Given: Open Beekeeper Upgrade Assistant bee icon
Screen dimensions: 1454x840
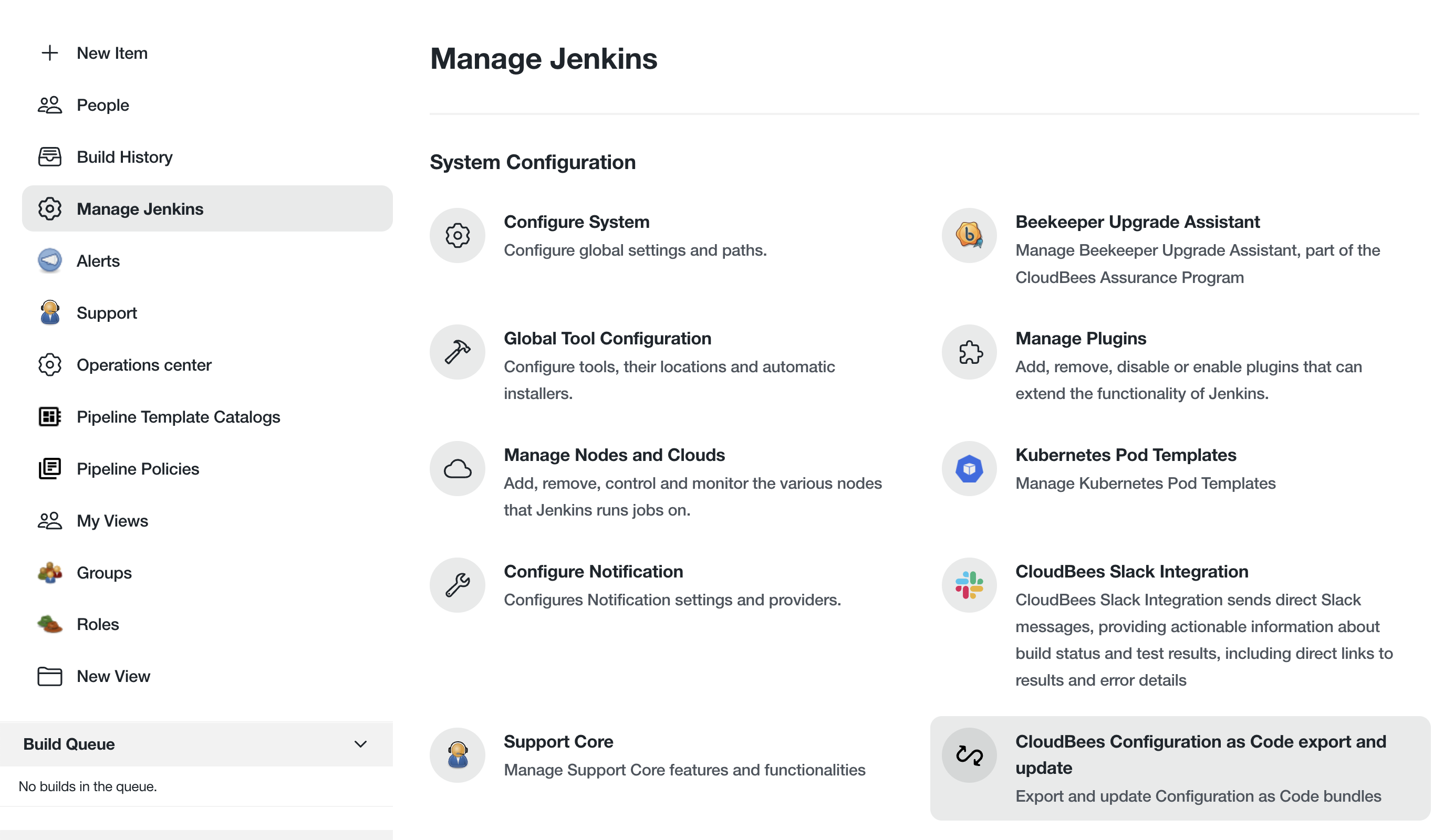Looking at the screenshot, I should pyautogui.click(x=969, y=235).
